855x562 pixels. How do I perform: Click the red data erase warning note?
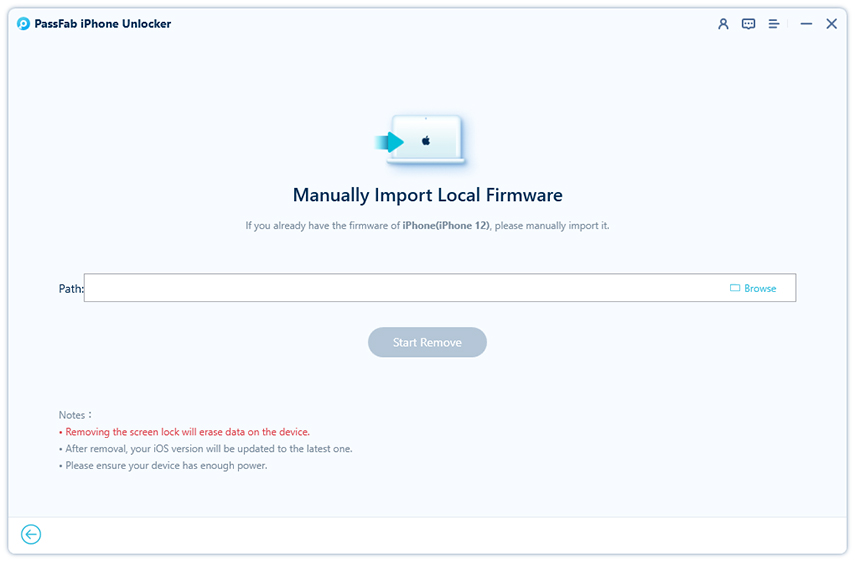pyautogui.click(x=185, y=432)
